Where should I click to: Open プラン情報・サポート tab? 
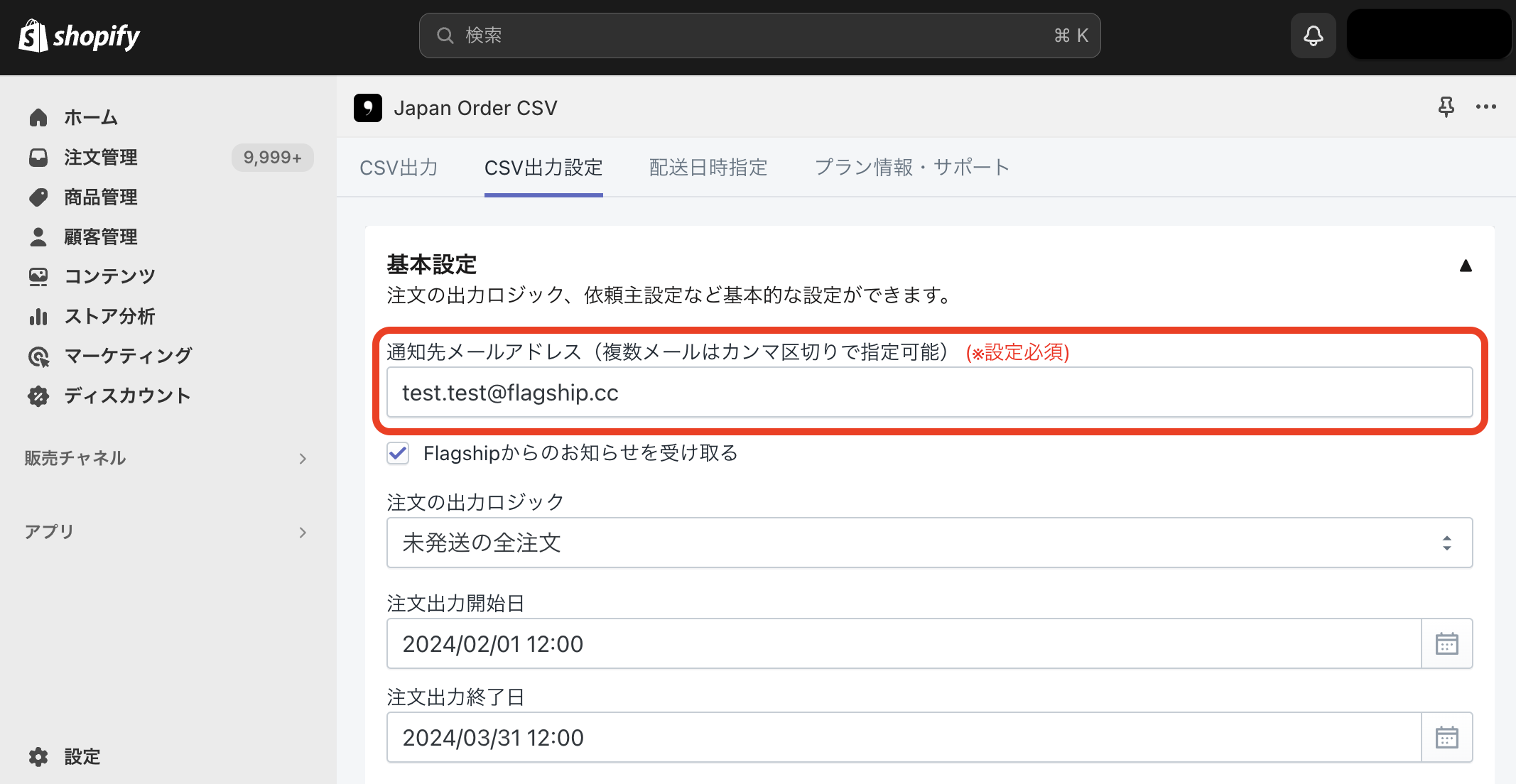[912, 168]
